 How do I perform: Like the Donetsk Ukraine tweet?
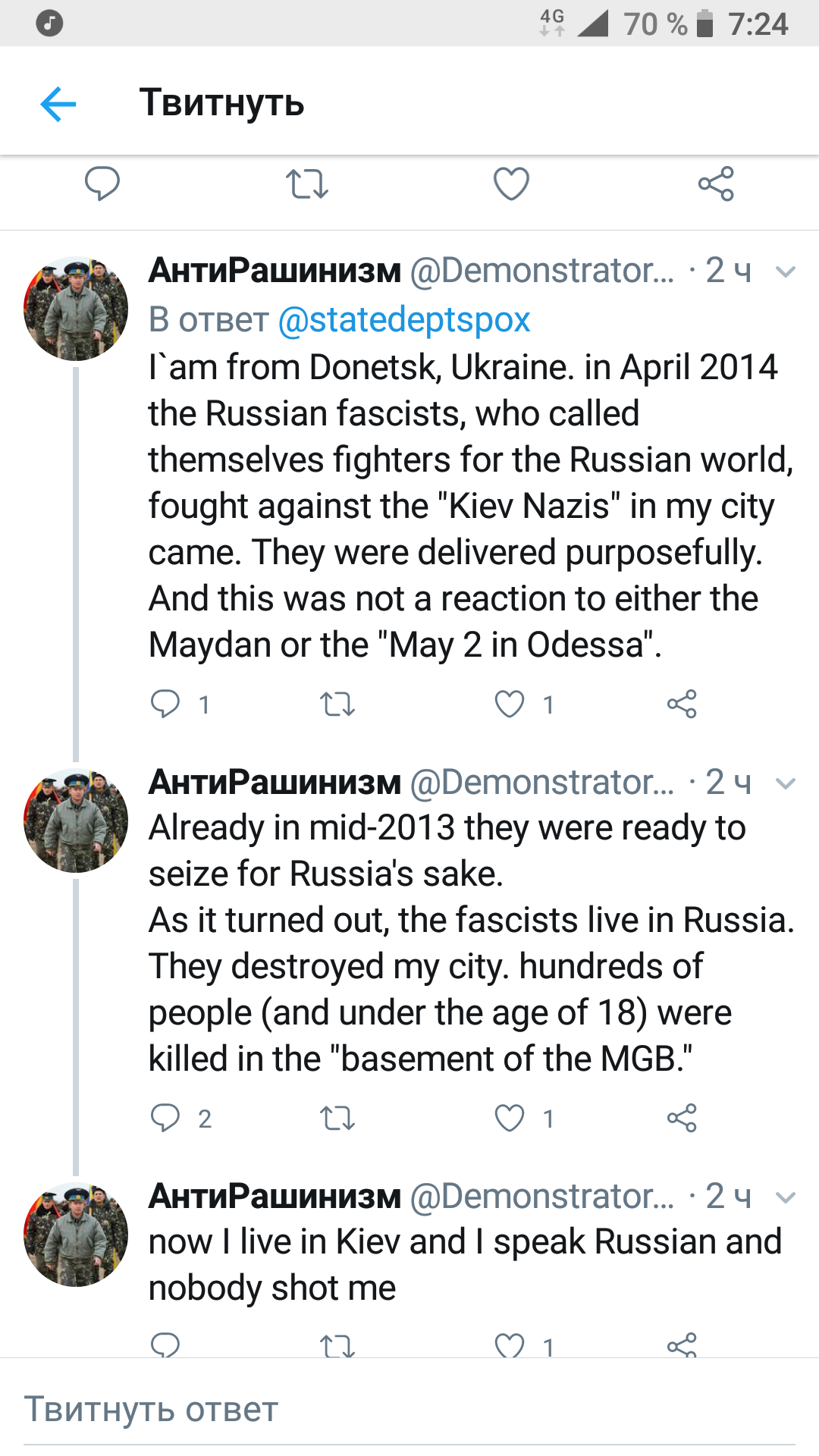point(510,704)
